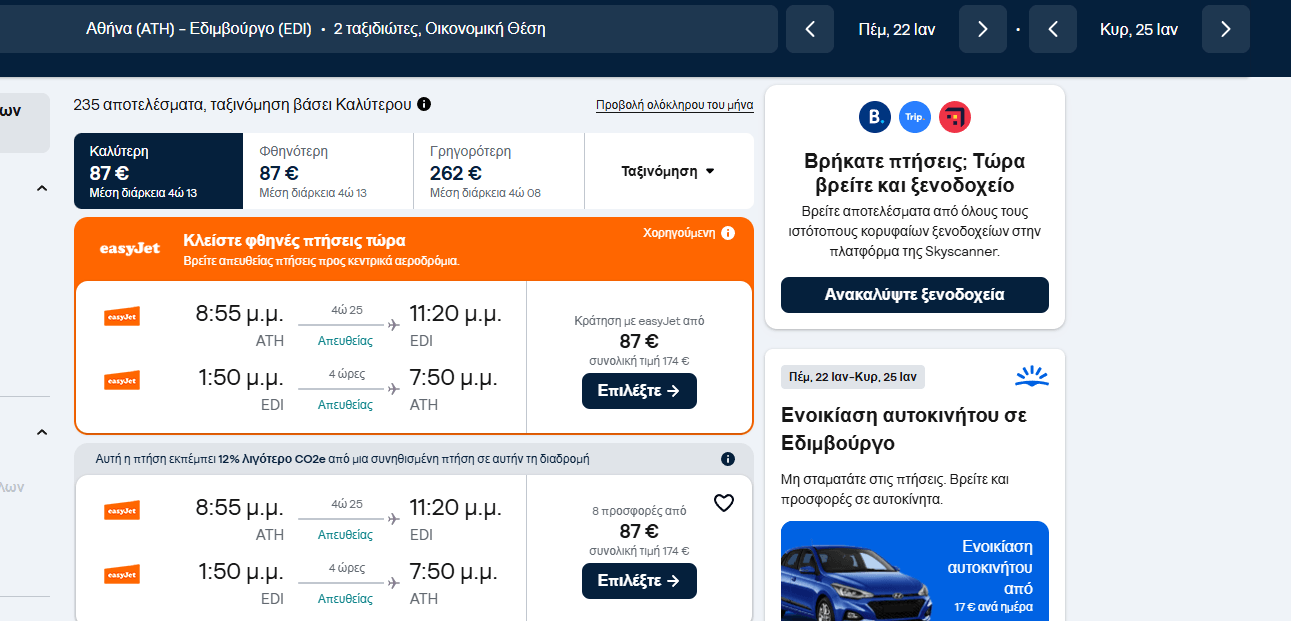Screen dimensions: 1291x621
Task: Click the easyJet logo in sponsored banner
Action: 131,248
